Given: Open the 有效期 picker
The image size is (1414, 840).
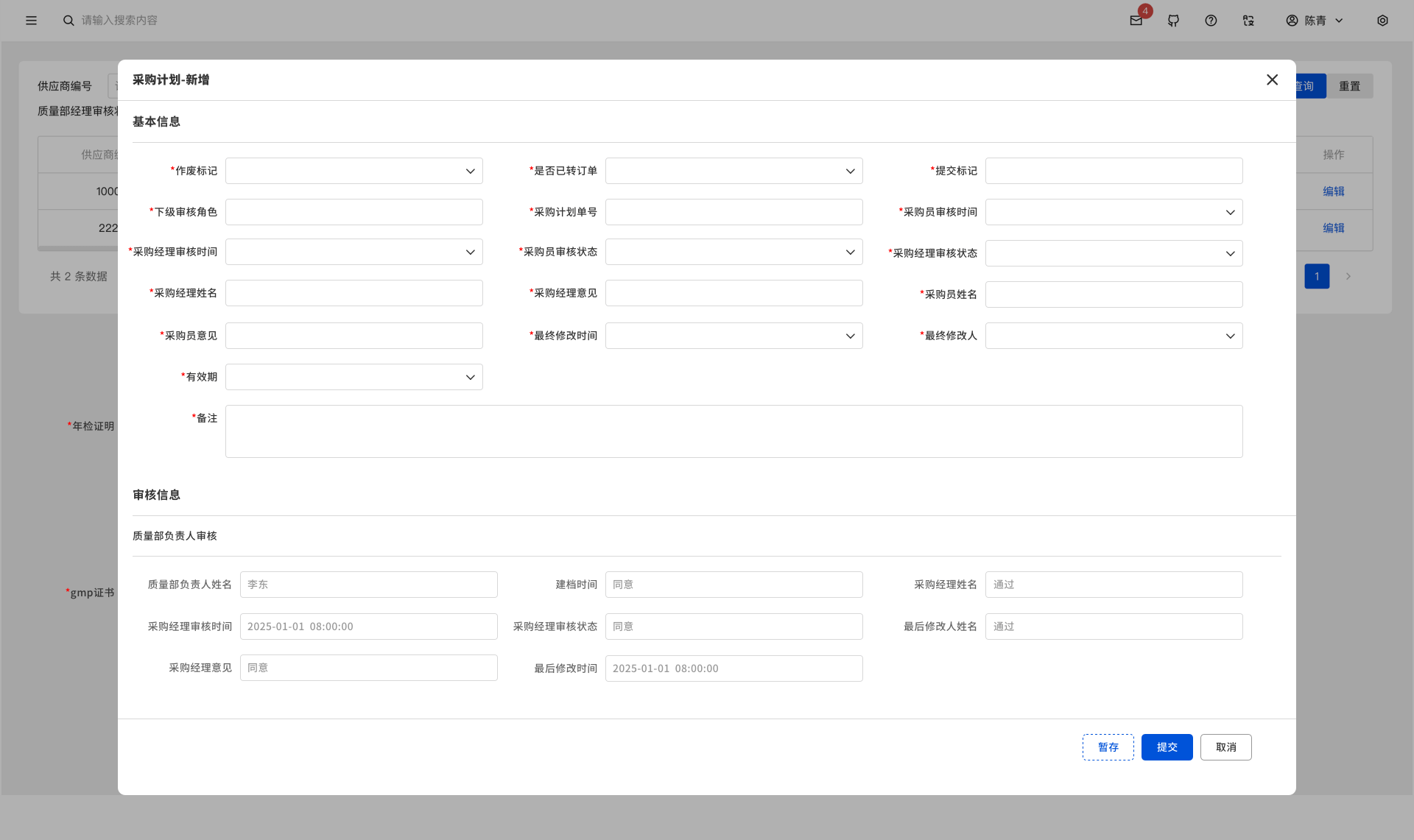Looking at the screenshot, I should tap(353, 377).
